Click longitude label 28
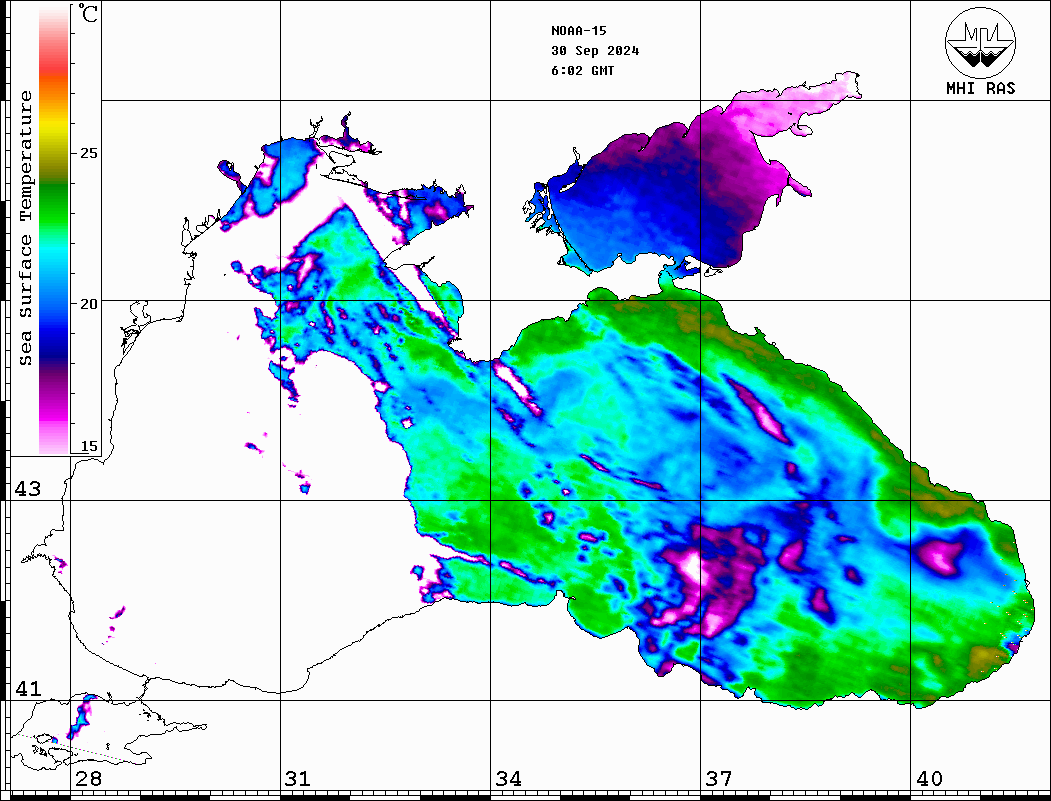 88,779
